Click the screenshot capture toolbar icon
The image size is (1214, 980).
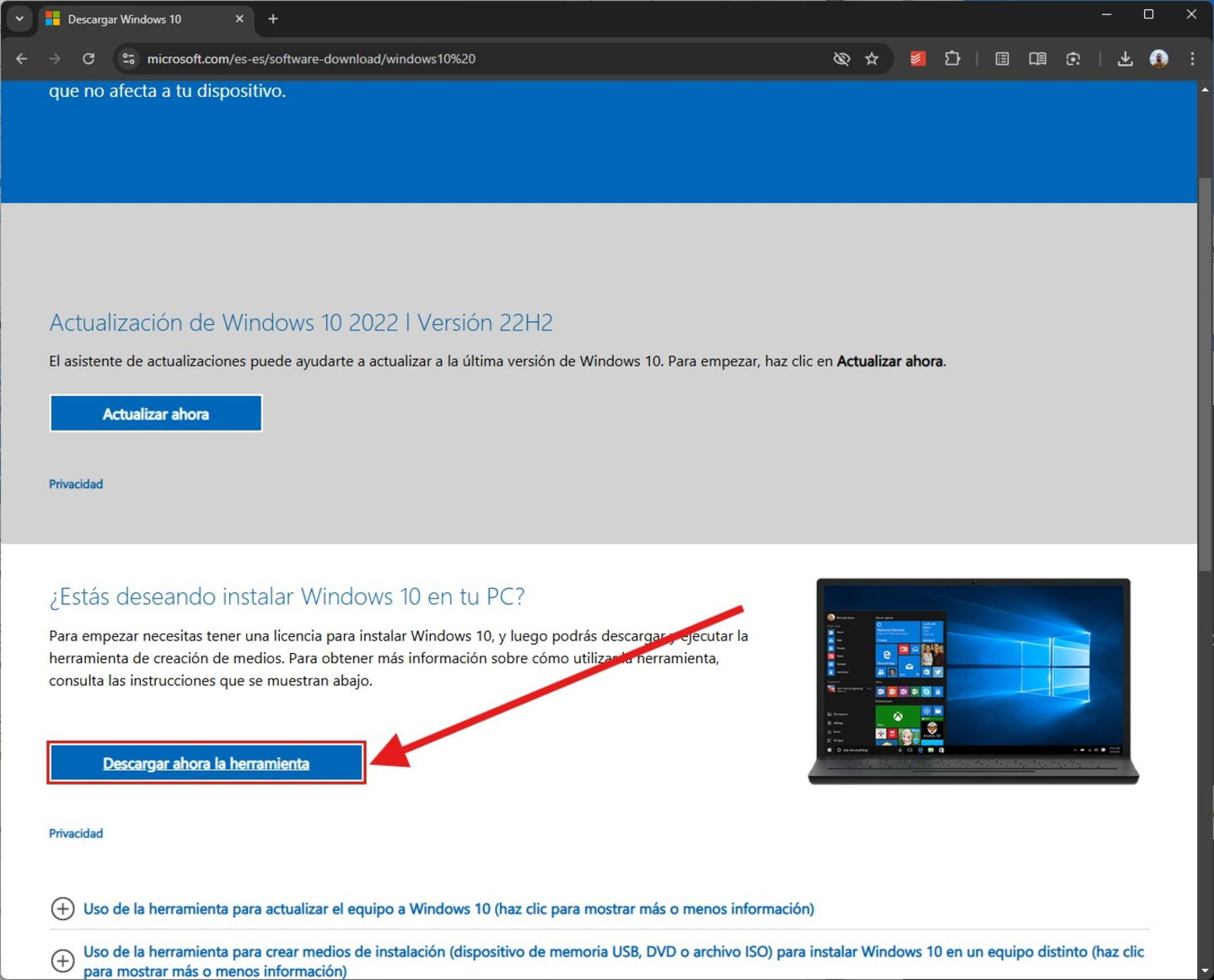pyautogui.click(x=1073, y=59)
